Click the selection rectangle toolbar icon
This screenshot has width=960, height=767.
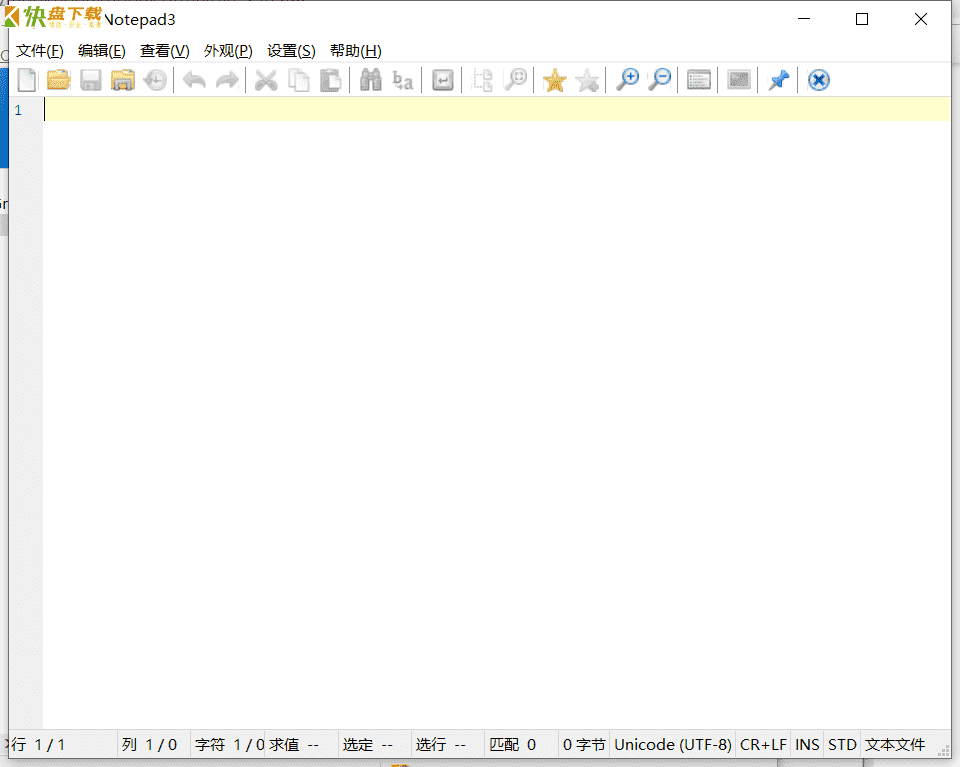pos(482,80)
